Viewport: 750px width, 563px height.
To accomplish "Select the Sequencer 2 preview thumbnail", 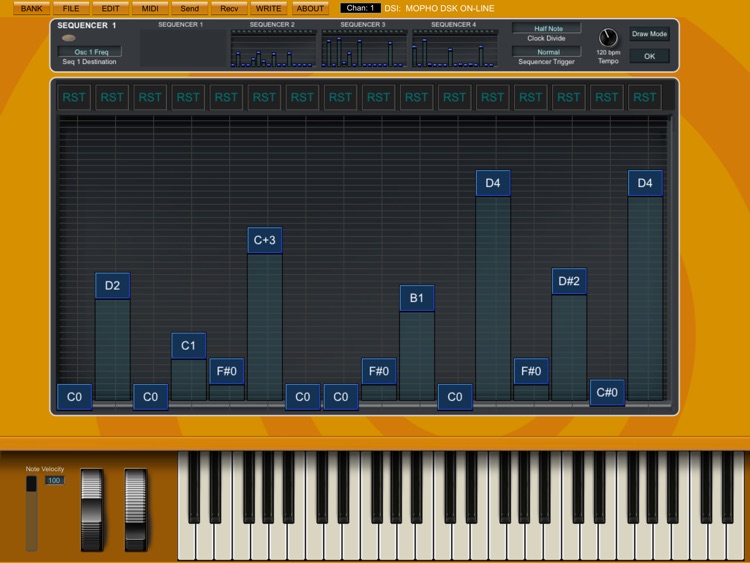I will pos(273,48).
